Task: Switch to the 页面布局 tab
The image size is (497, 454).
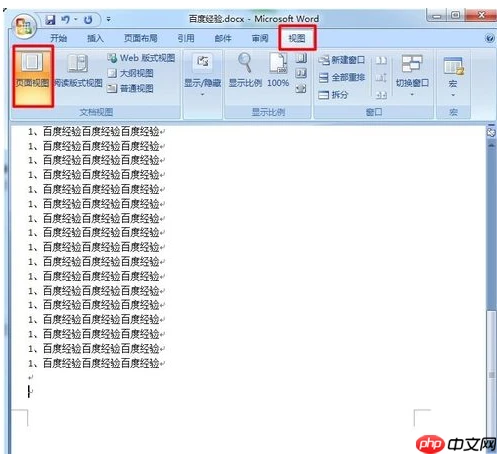Action: click(x=141, y=38)
